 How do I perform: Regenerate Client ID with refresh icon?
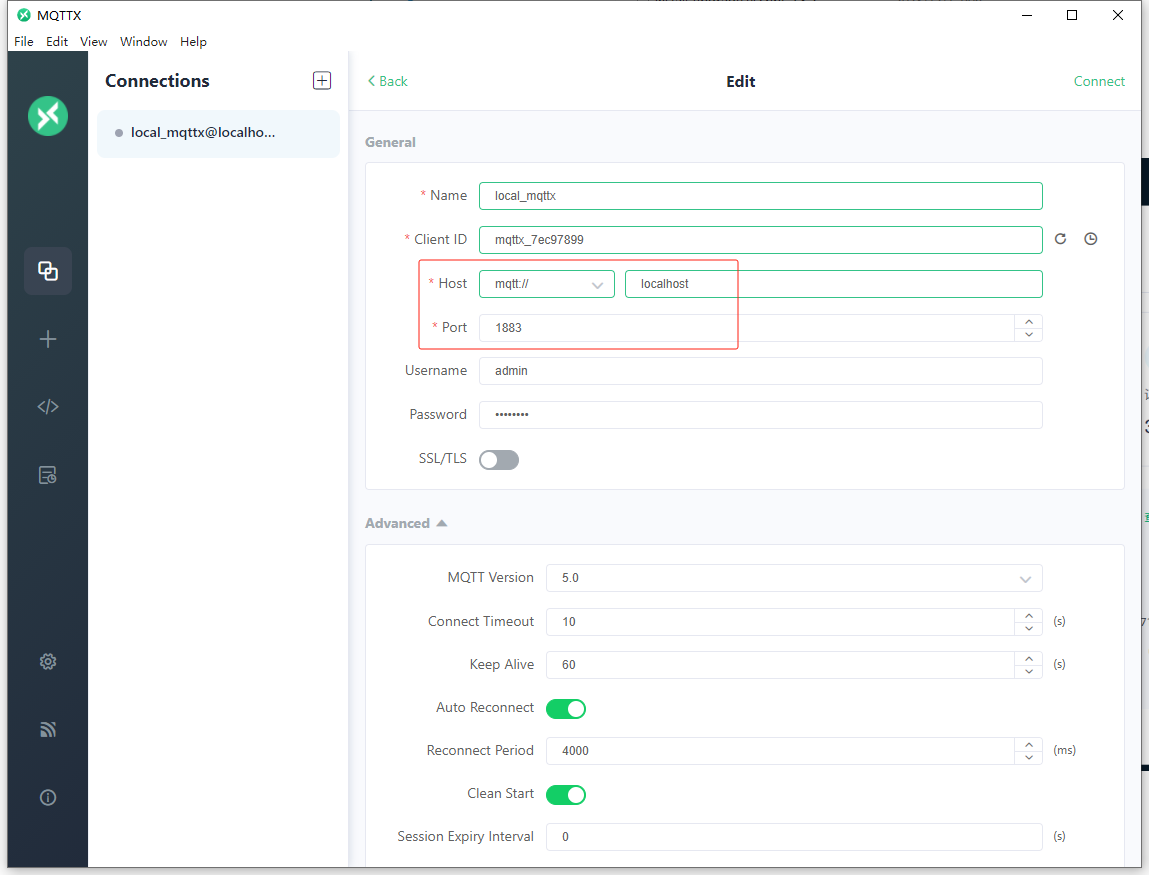[1060, 239]
